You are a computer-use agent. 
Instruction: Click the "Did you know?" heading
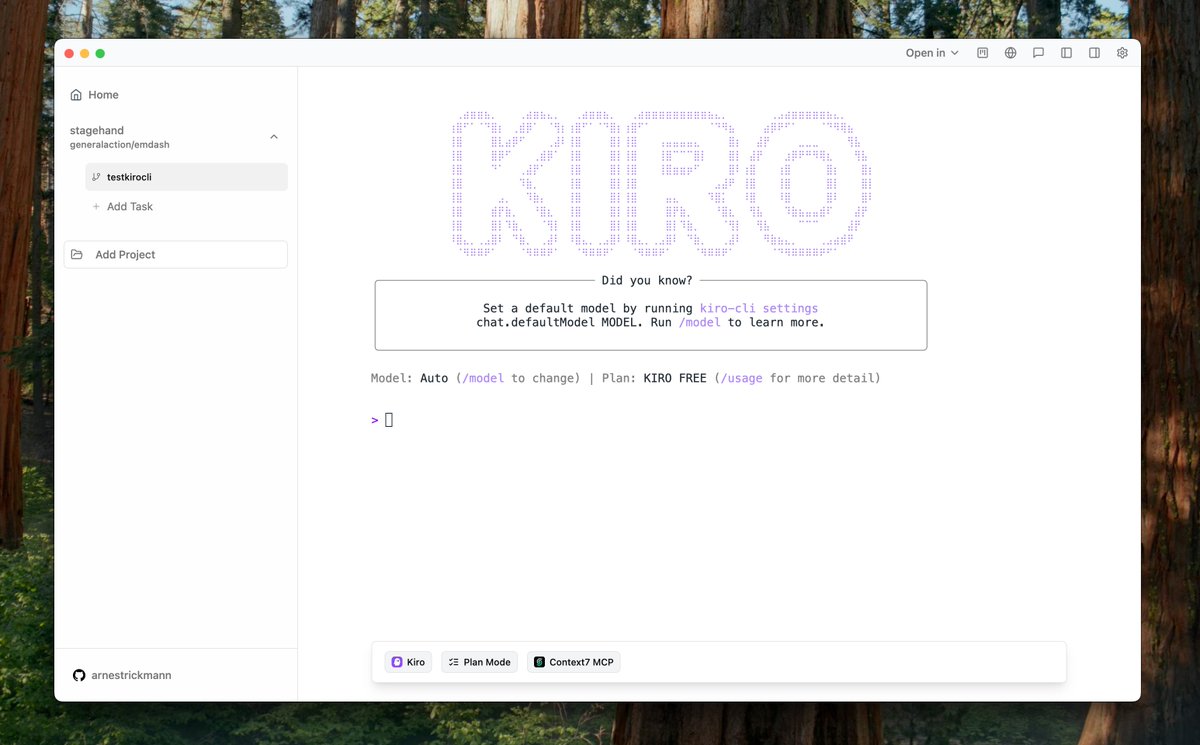647,280
